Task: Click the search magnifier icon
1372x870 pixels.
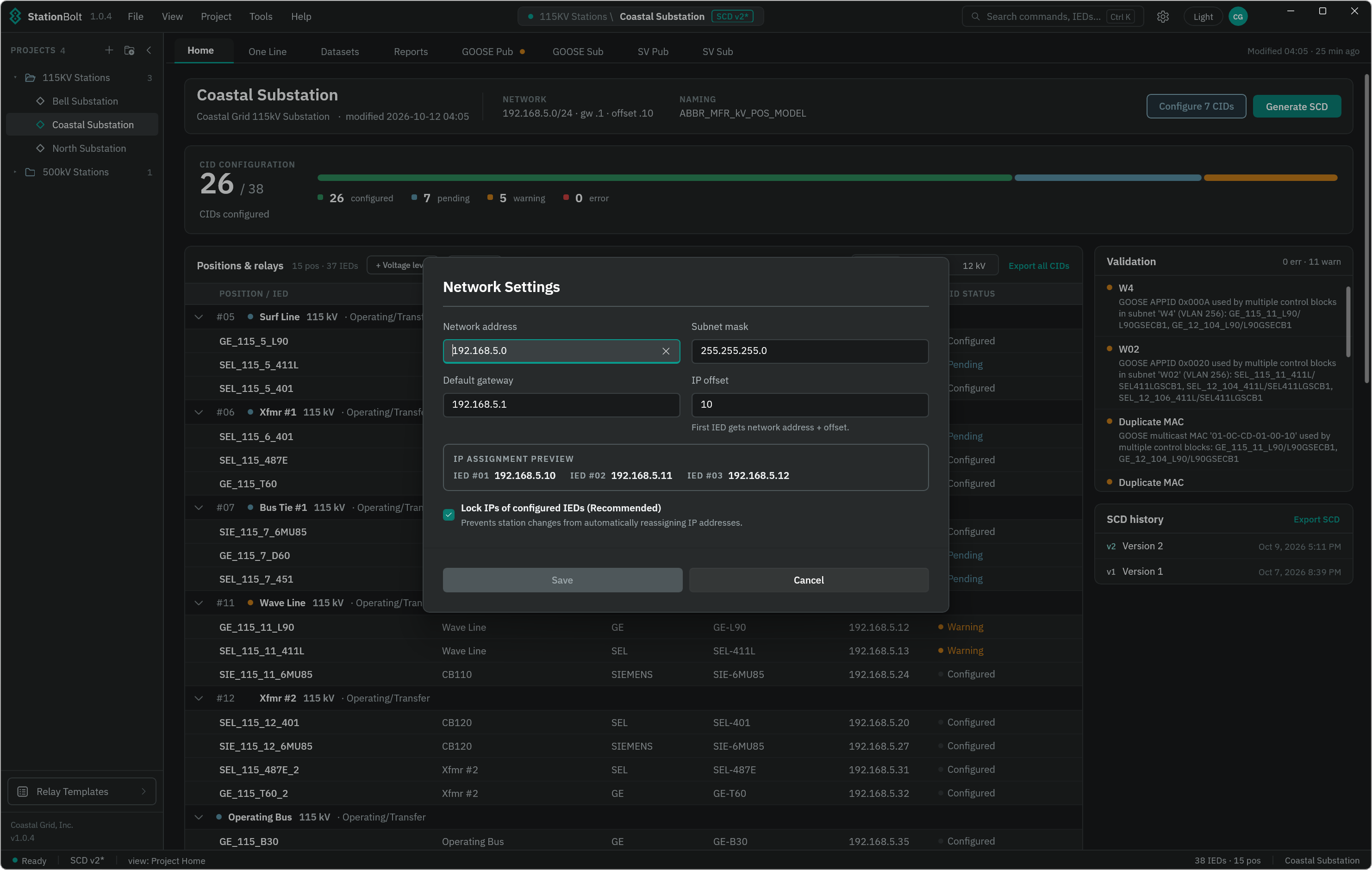Action: 975,17
